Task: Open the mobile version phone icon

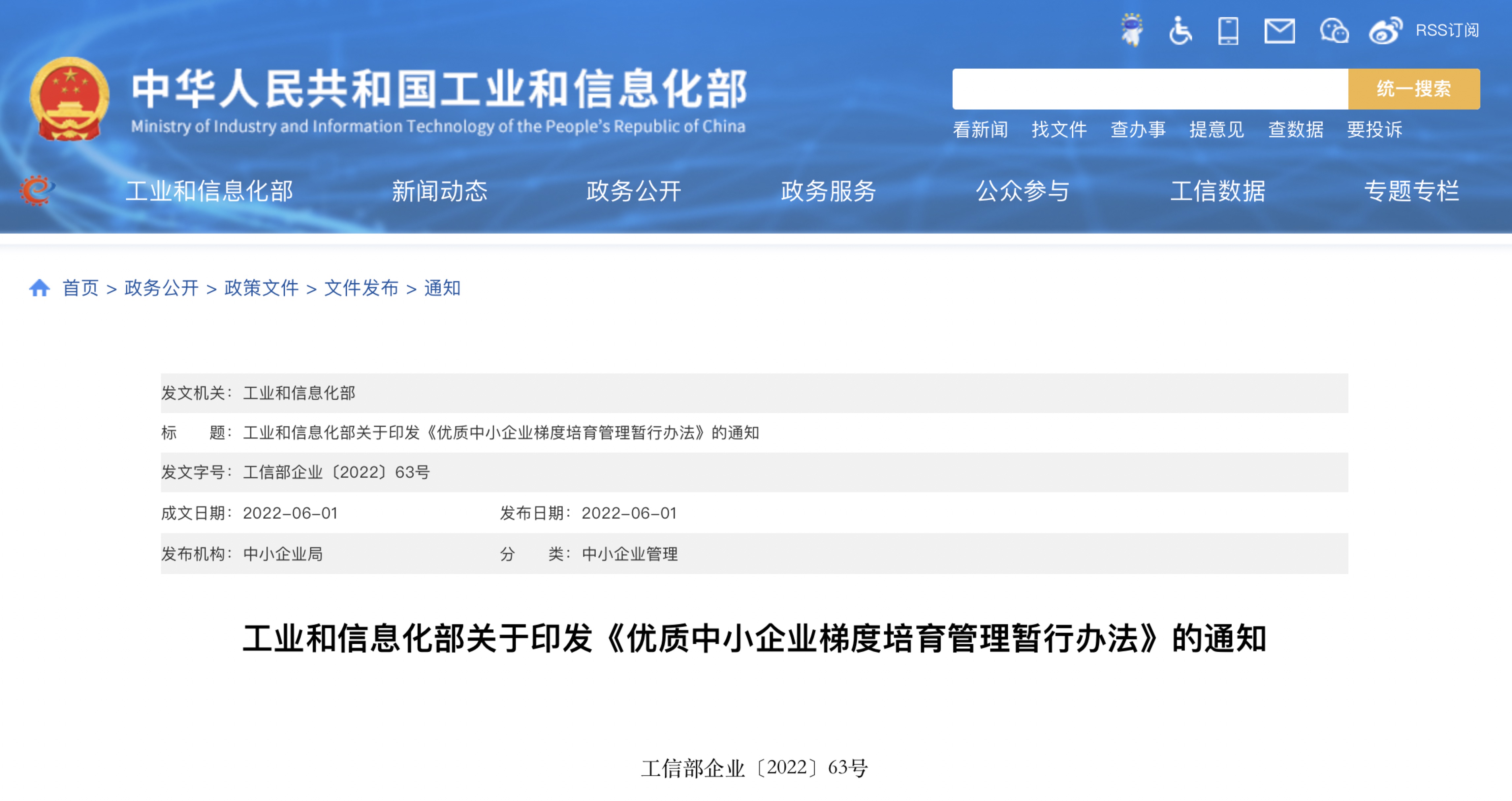Action: click(1228, 31)
